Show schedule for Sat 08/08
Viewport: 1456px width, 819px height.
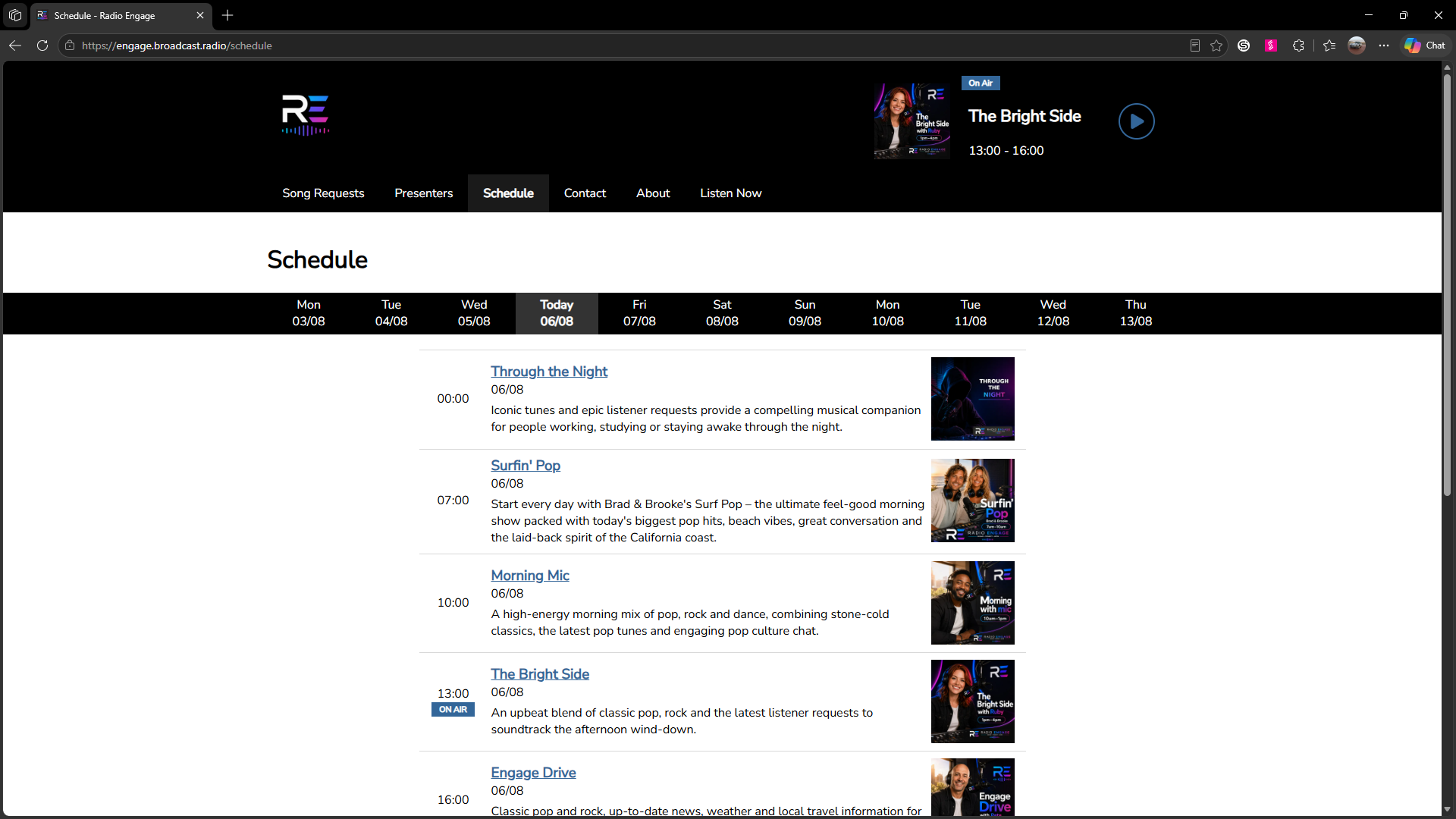[x=722, y=313]
